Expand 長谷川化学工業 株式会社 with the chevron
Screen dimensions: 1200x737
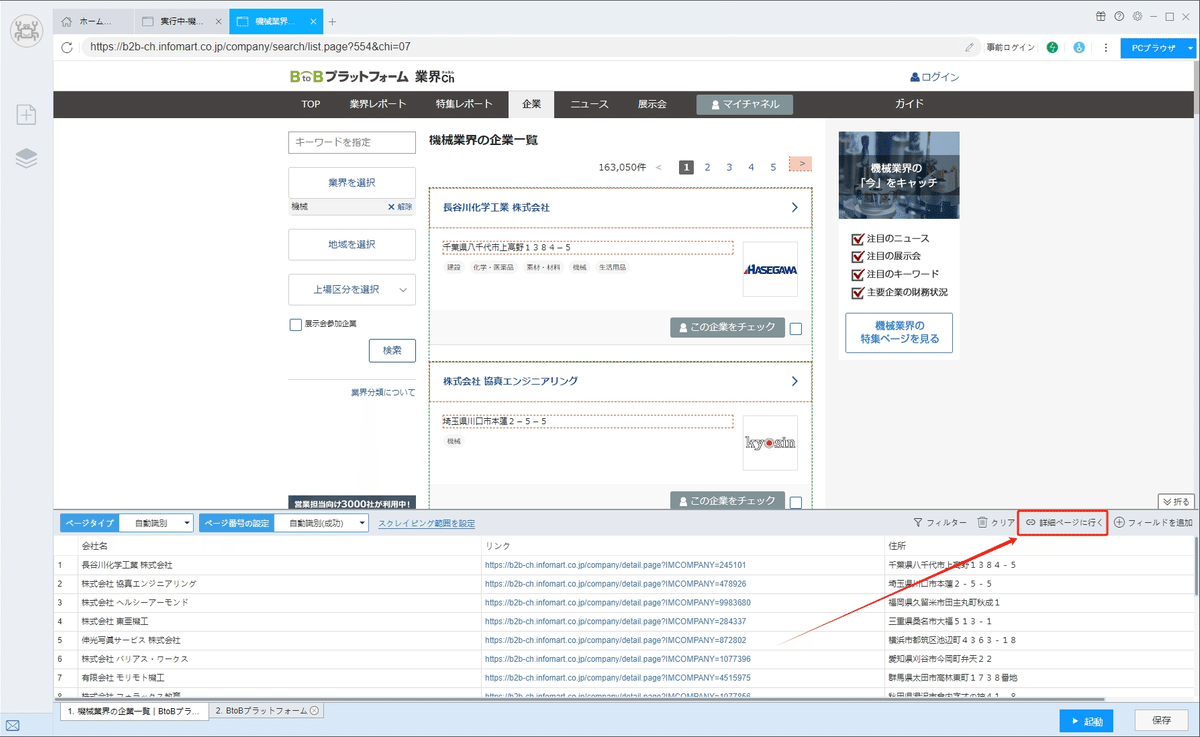[795, 208]
